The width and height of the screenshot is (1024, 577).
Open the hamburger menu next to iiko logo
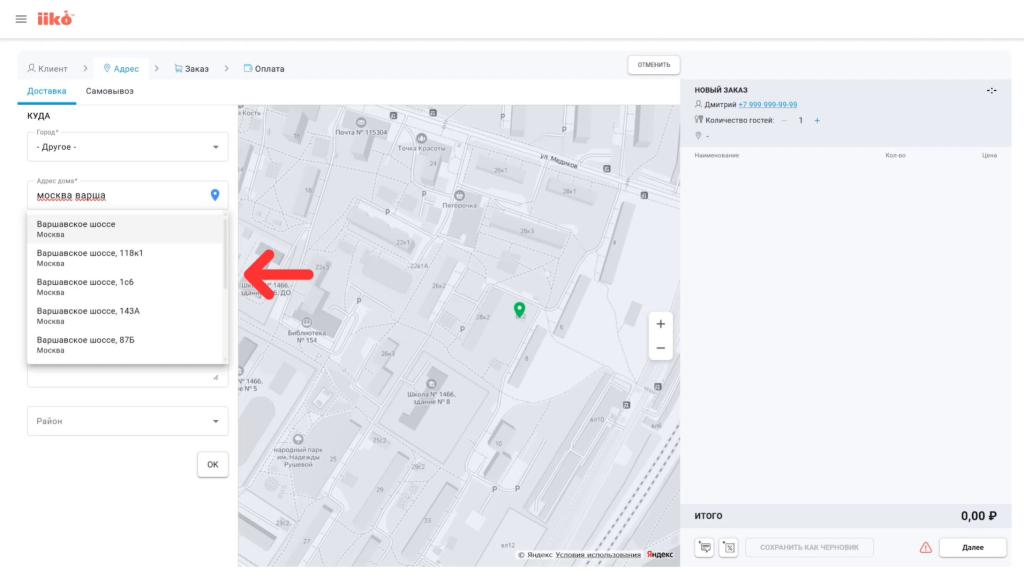tap(21, 19)
